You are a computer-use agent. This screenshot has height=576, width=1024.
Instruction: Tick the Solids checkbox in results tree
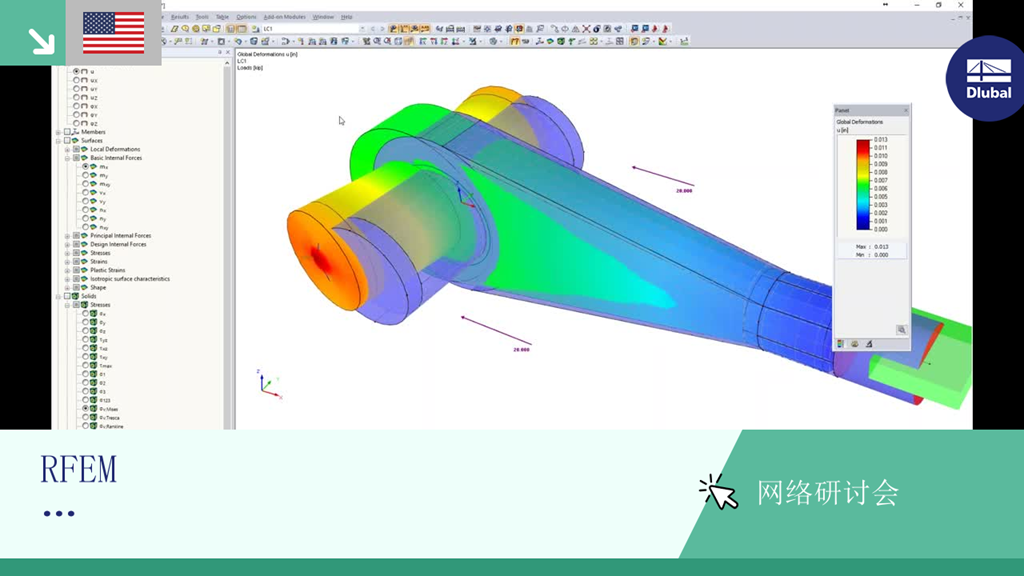(x=67, y=296)
